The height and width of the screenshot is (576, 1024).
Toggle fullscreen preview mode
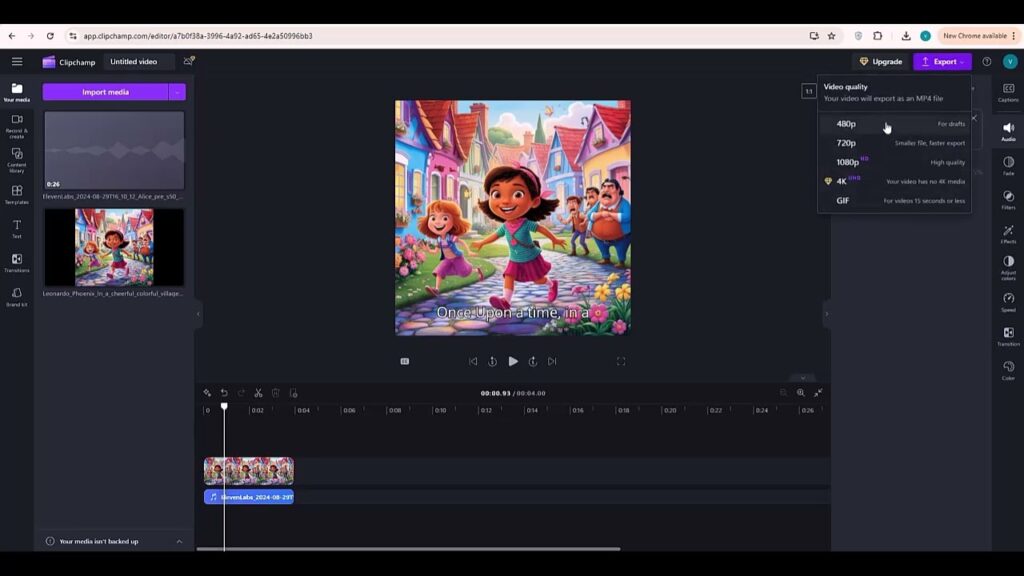coord(620,361)
